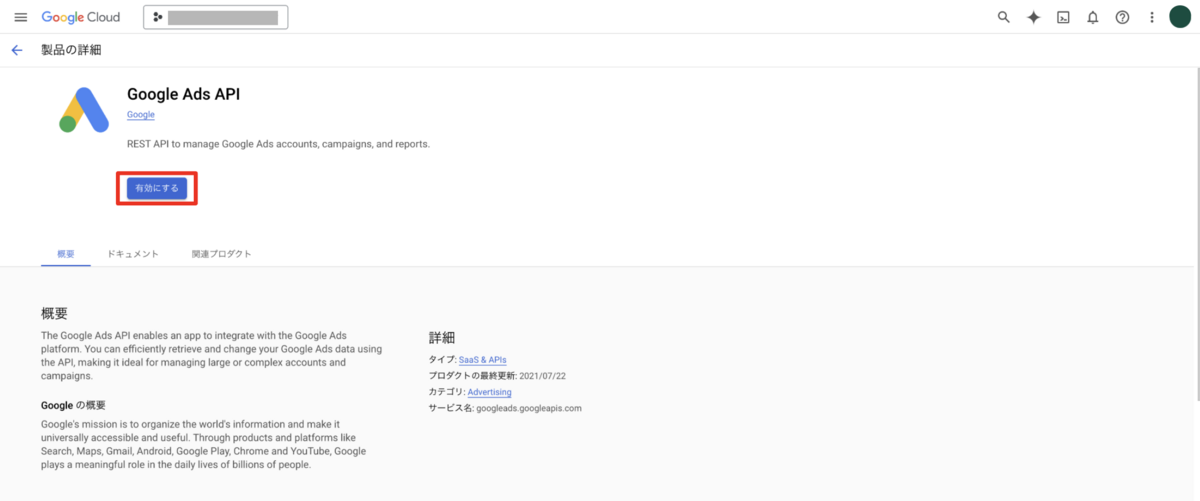Click the Google Ads API title
1200x501 pixels.
184,94
